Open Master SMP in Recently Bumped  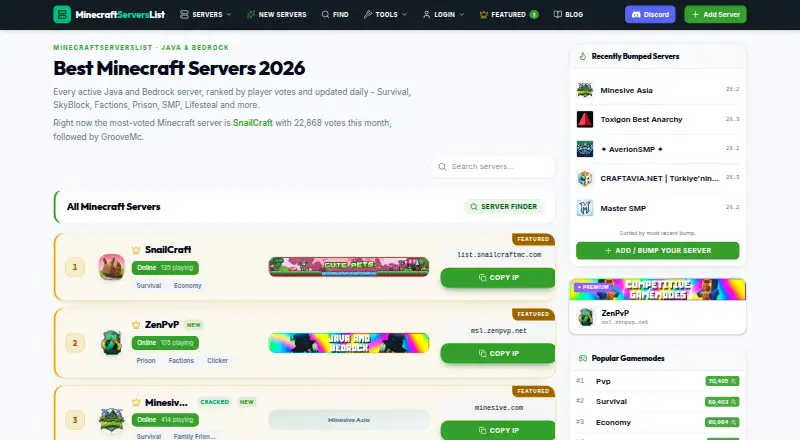623,208
